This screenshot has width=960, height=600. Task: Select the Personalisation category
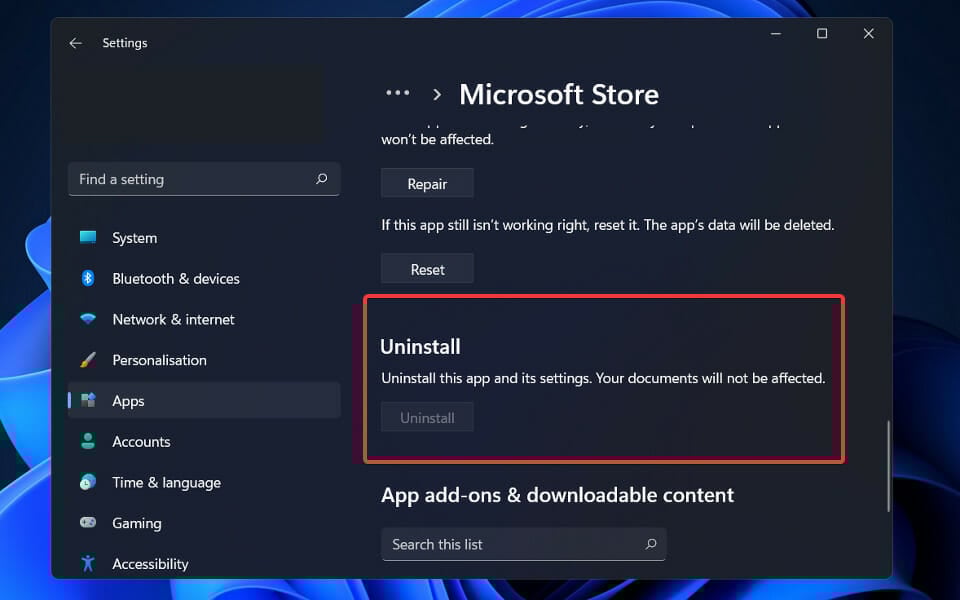point(204,360)
